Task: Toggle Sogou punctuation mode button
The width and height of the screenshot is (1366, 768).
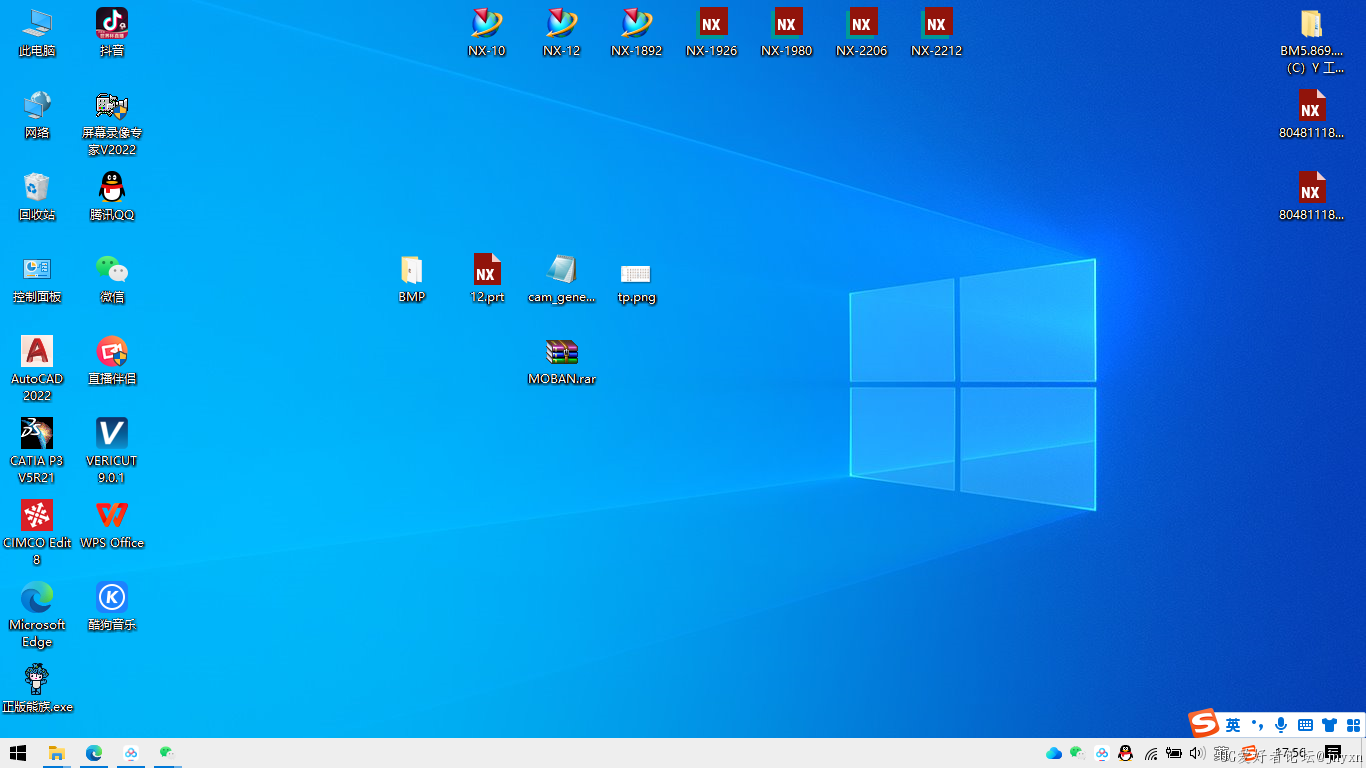Action: 1258,725
